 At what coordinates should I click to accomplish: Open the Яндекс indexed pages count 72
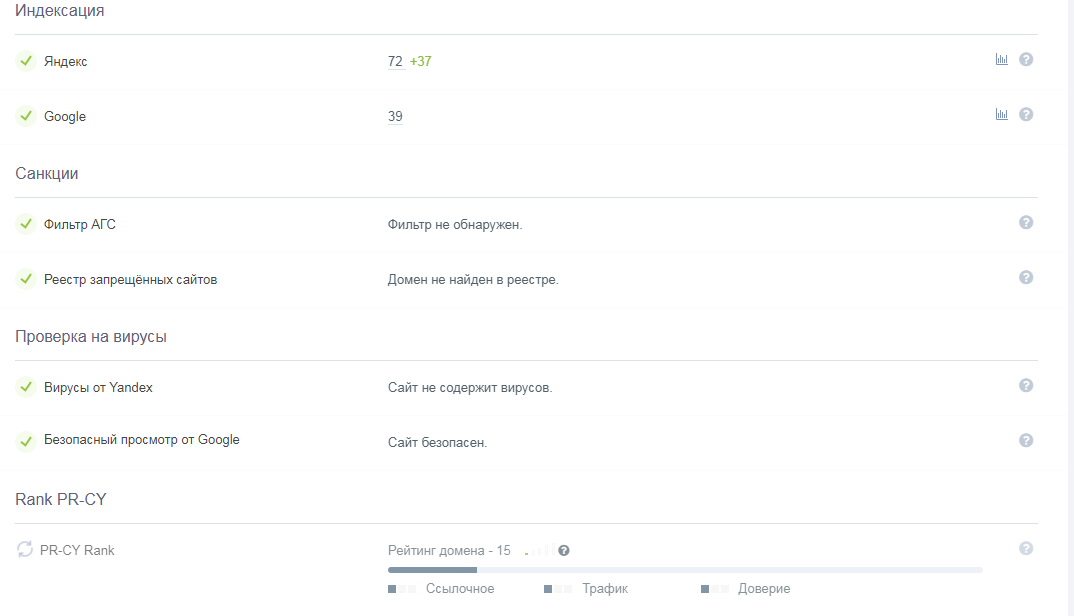pos(395,62)
